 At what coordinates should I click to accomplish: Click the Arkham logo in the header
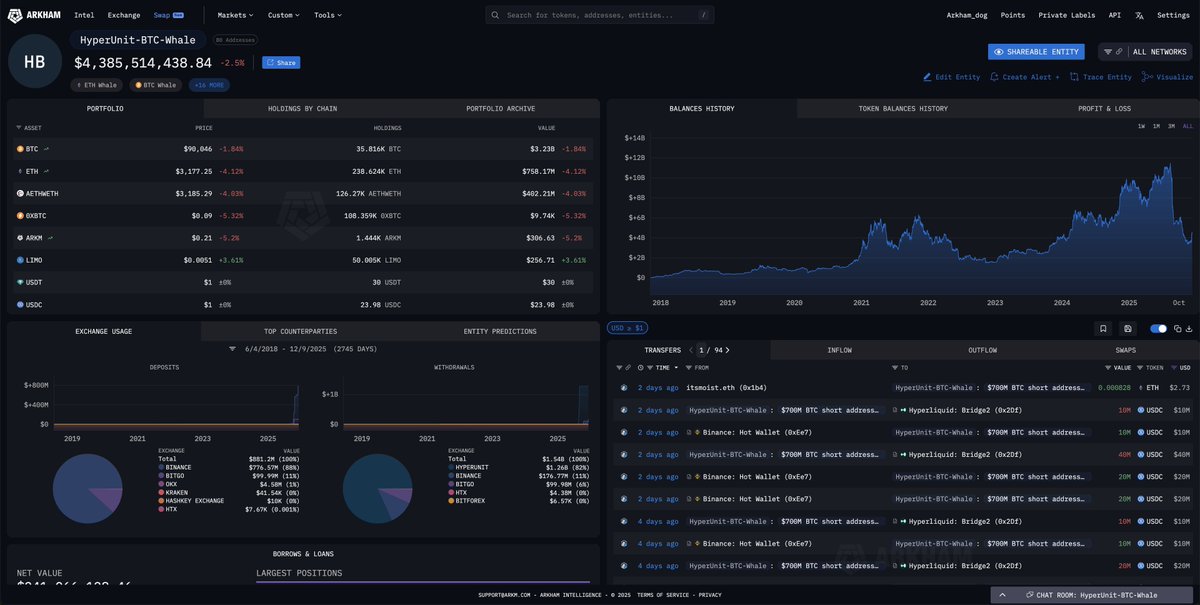[x=34, y=15]
